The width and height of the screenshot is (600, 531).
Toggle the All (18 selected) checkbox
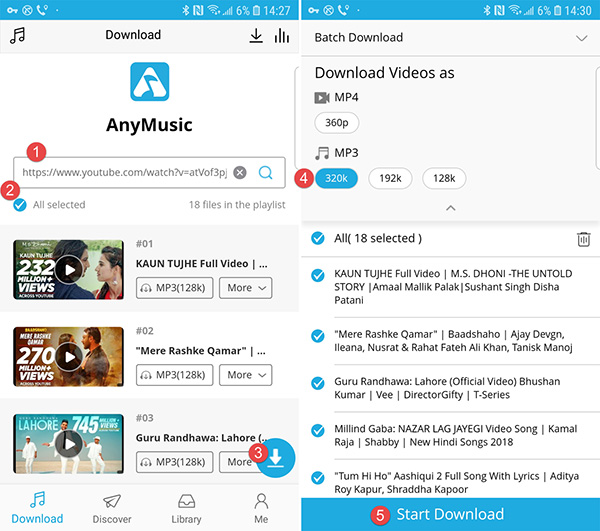point(318,238)
